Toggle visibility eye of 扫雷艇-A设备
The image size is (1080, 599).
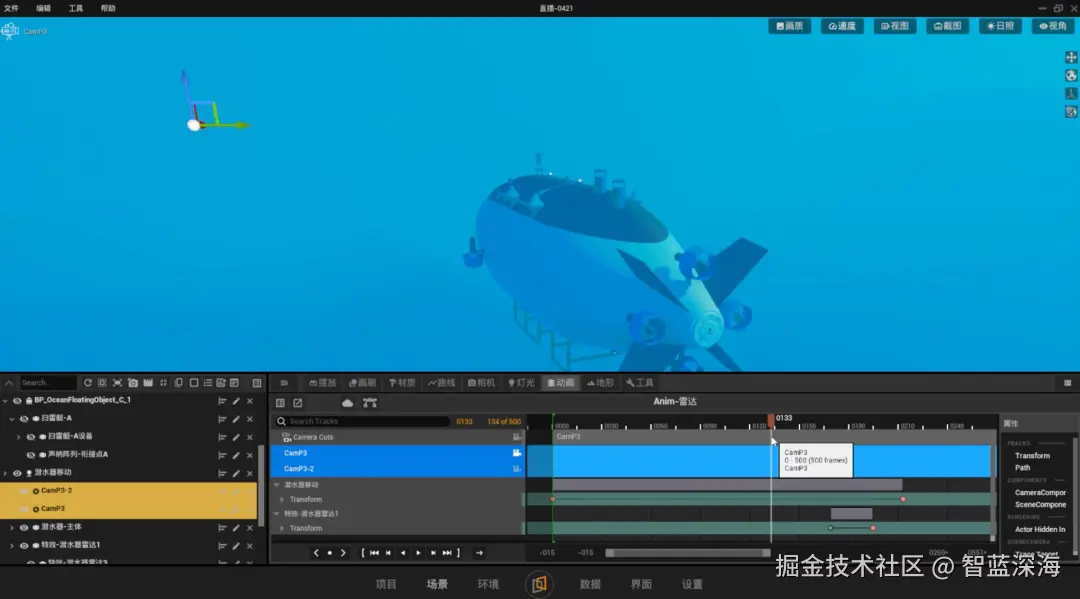point(31,437)
